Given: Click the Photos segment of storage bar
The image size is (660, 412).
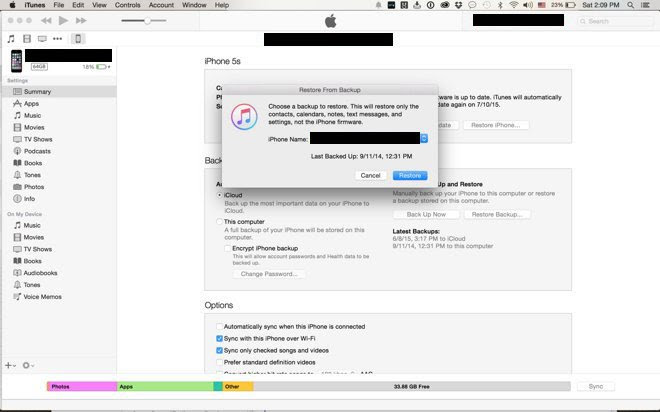Looking at the screenshot, I should 82,386.
